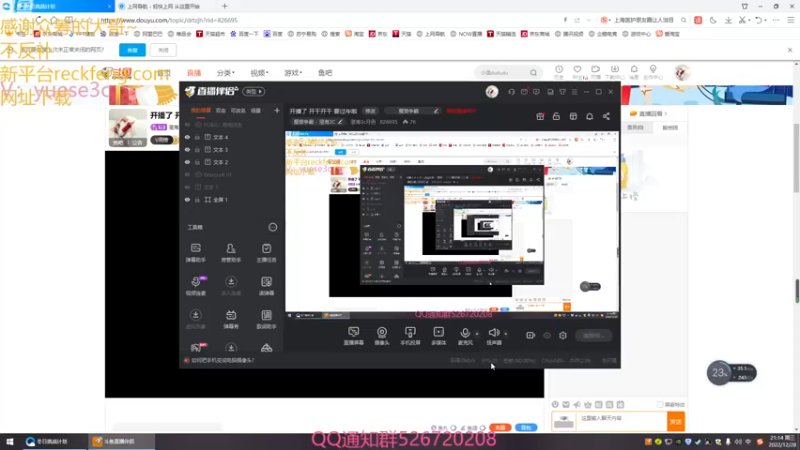This screenshot has height=450, width=800.
Task: Open 弹幕助手 tool in the toolbox
Action: [195, 253]
